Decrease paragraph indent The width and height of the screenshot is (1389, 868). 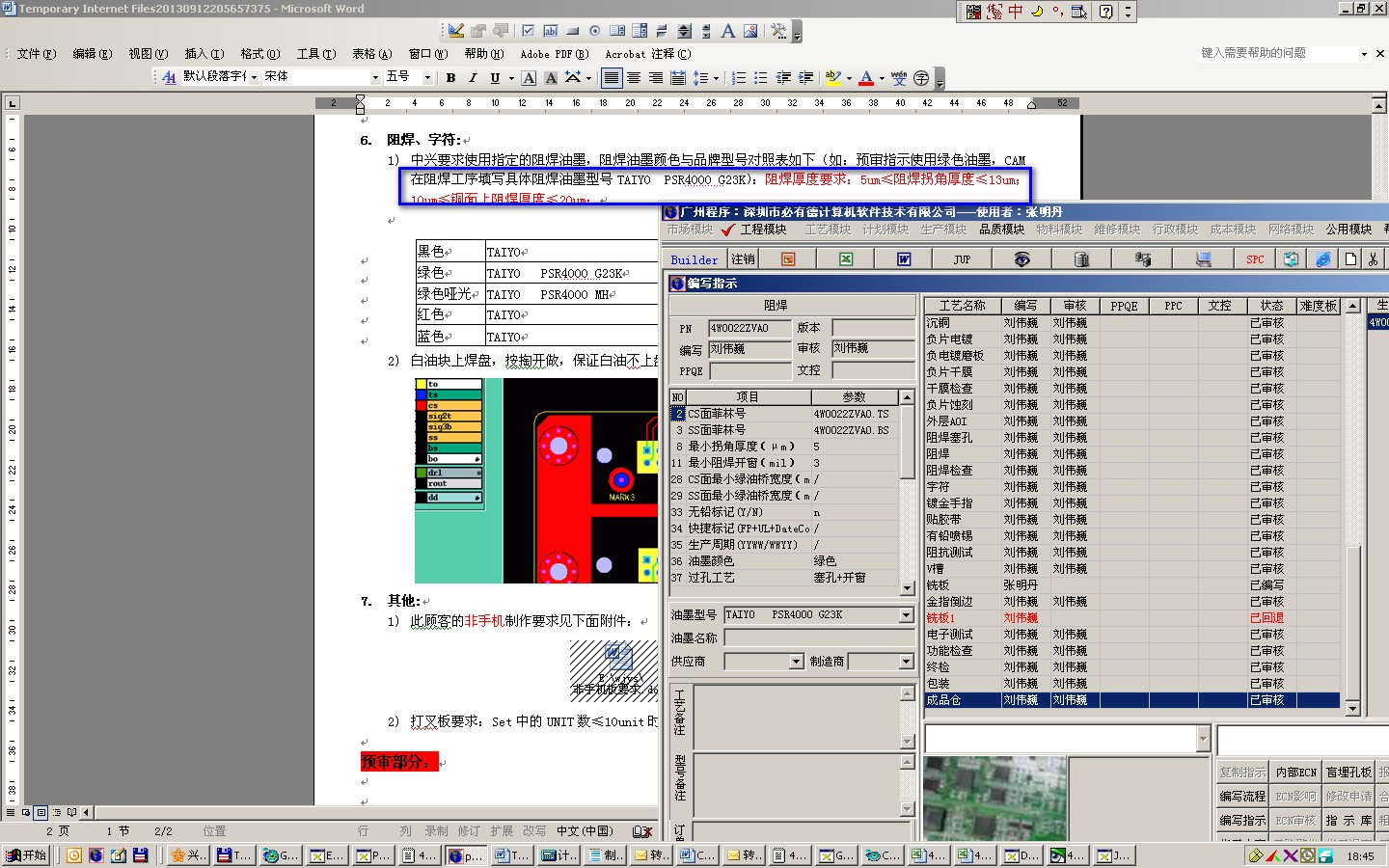click(783, 78)
